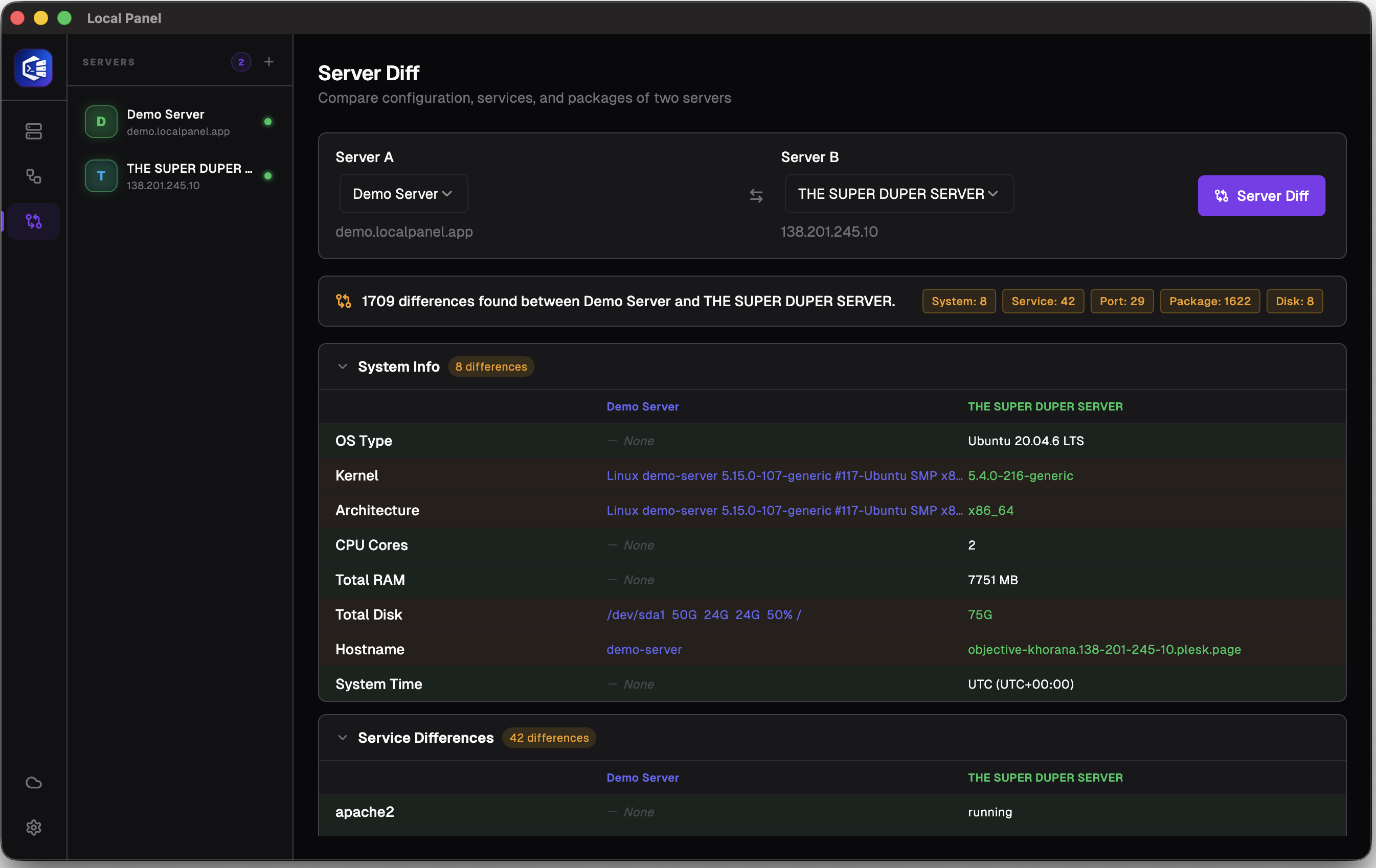Click the Total Disk row label
Screen dimensions: 1376x868
click(369, 615)
